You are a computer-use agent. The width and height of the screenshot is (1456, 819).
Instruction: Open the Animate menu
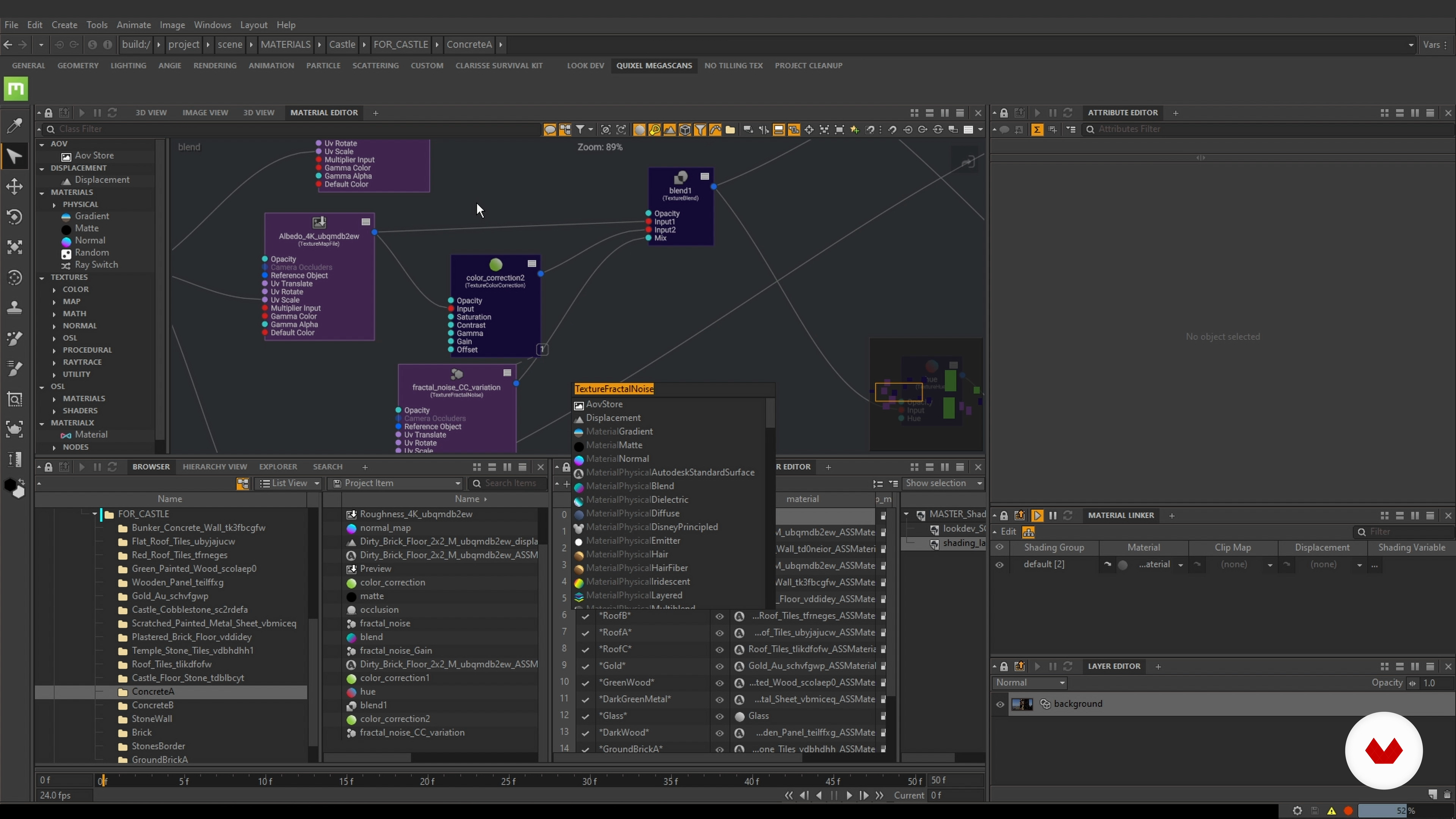pyautogui.click(x=133, y=25)
